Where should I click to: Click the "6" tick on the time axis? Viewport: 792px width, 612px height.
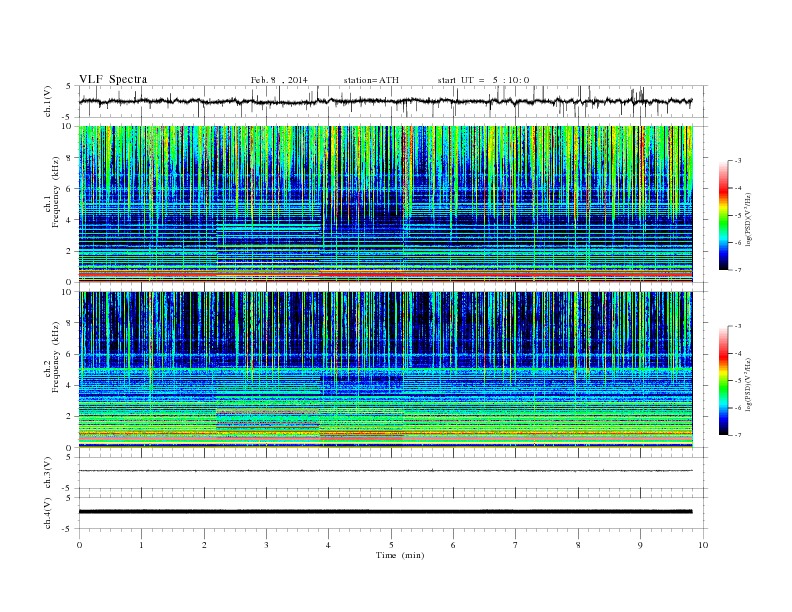[453, 545]
